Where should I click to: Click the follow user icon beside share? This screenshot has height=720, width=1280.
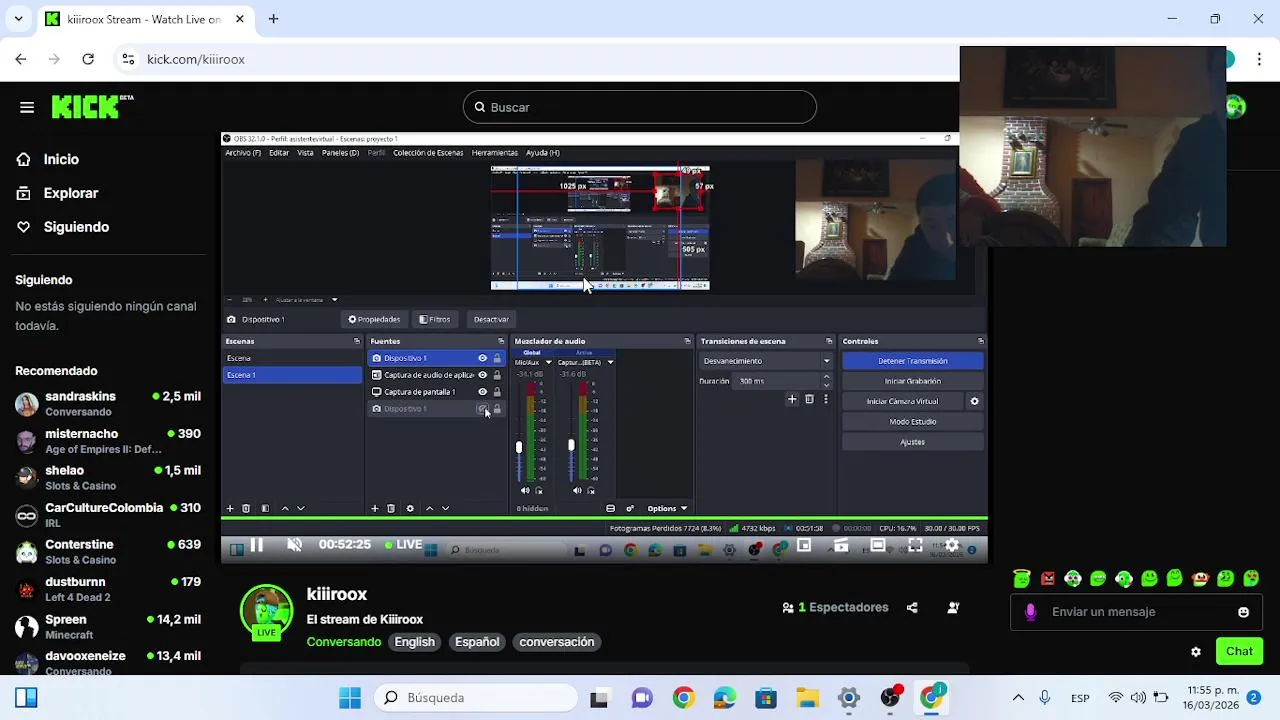(x=953, y=607)
